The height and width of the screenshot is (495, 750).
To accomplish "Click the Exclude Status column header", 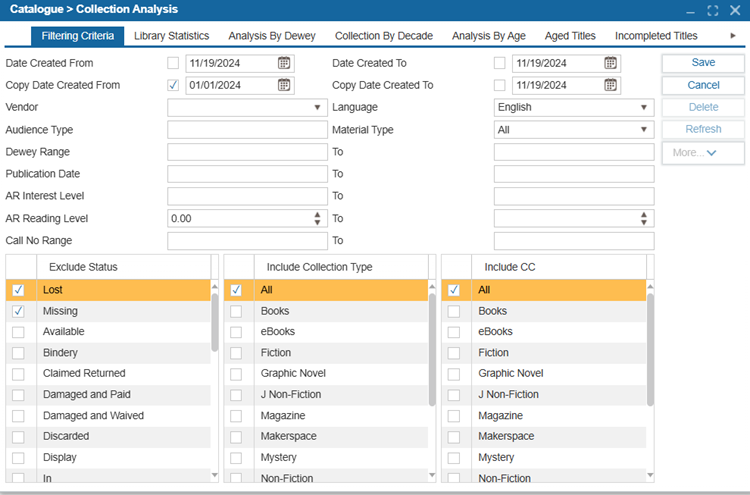I will pyautogui.click(x=123, y=267).
